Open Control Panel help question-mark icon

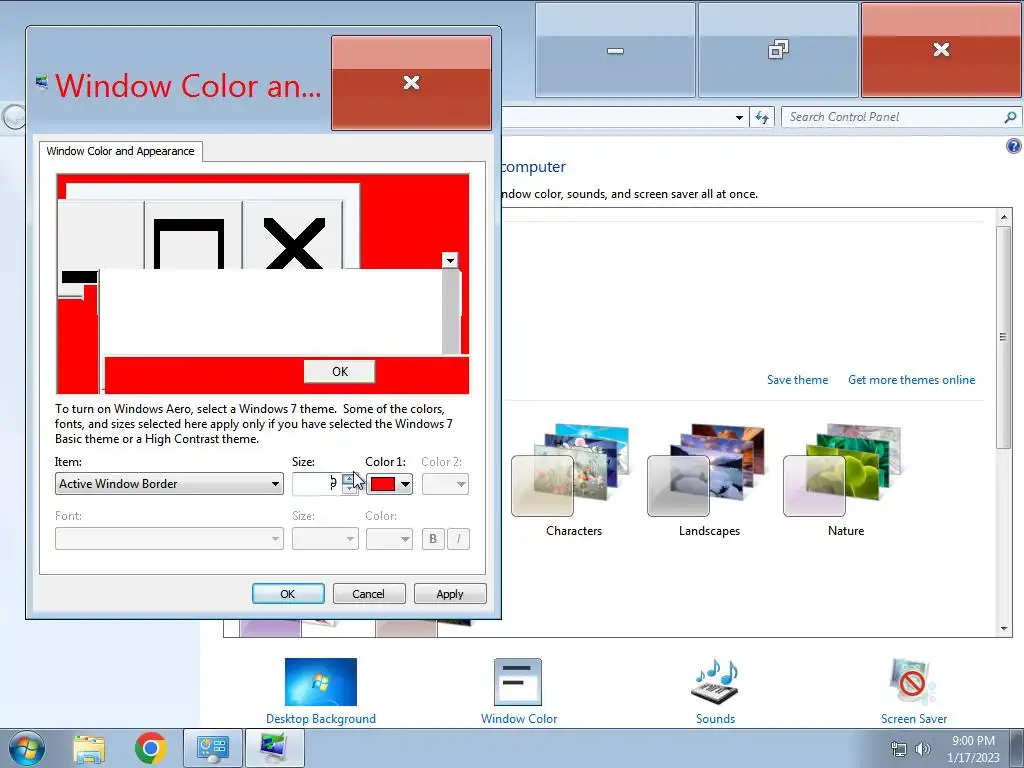tap(1014, 146)
